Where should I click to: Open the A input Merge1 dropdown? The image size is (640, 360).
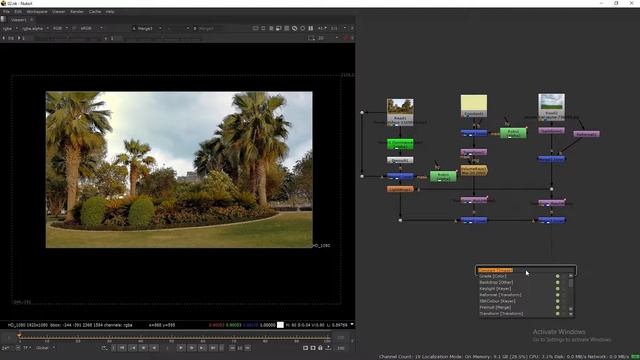coord(147,29)
